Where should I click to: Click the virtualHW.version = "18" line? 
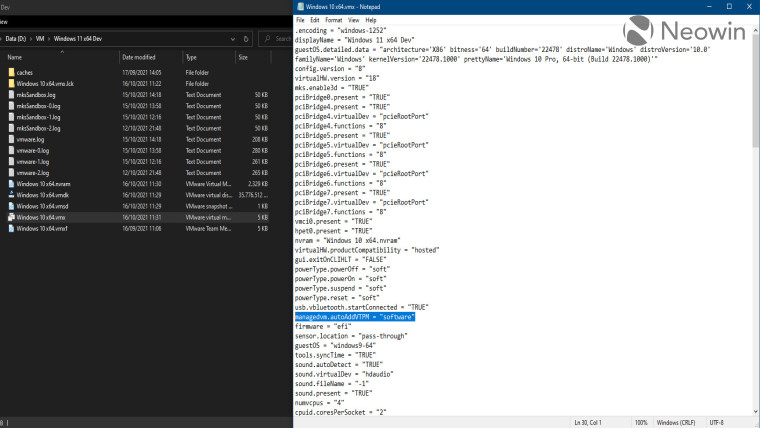point(337,78)
